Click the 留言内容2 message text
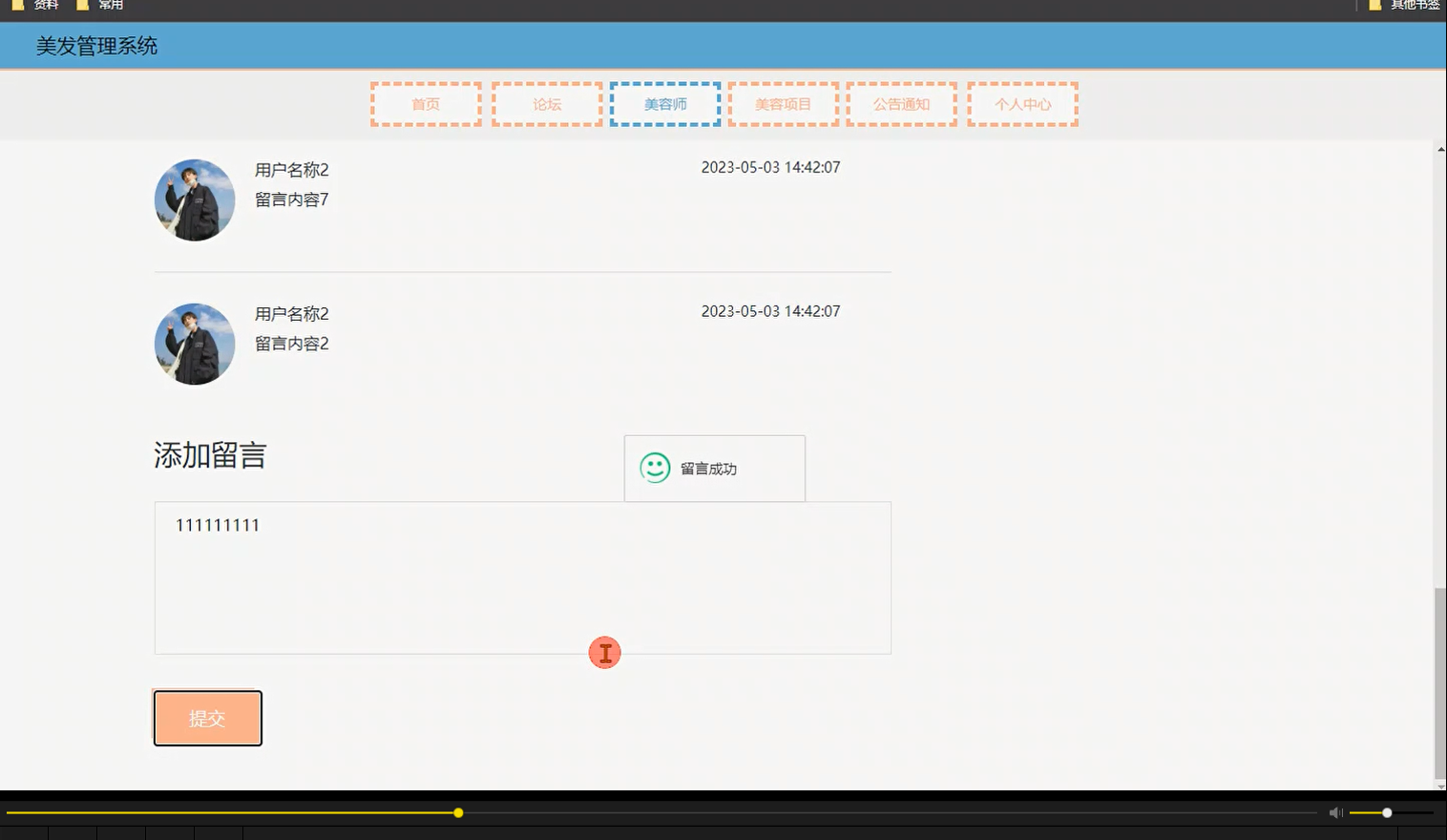1447x840 pixels. tap(292, 344)
